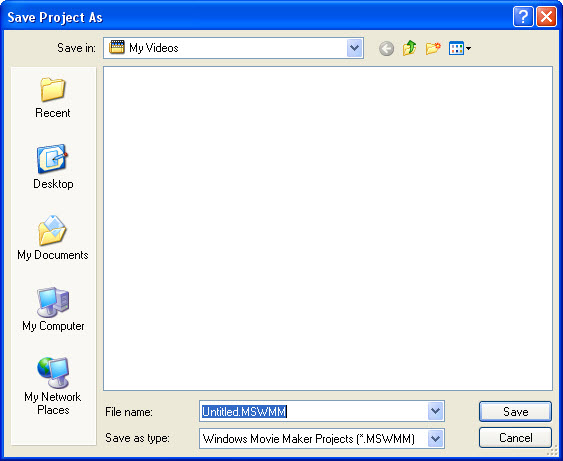Click the Back navigation arrow icon
This screenshot has height=461, width=563.
(386, 48)
